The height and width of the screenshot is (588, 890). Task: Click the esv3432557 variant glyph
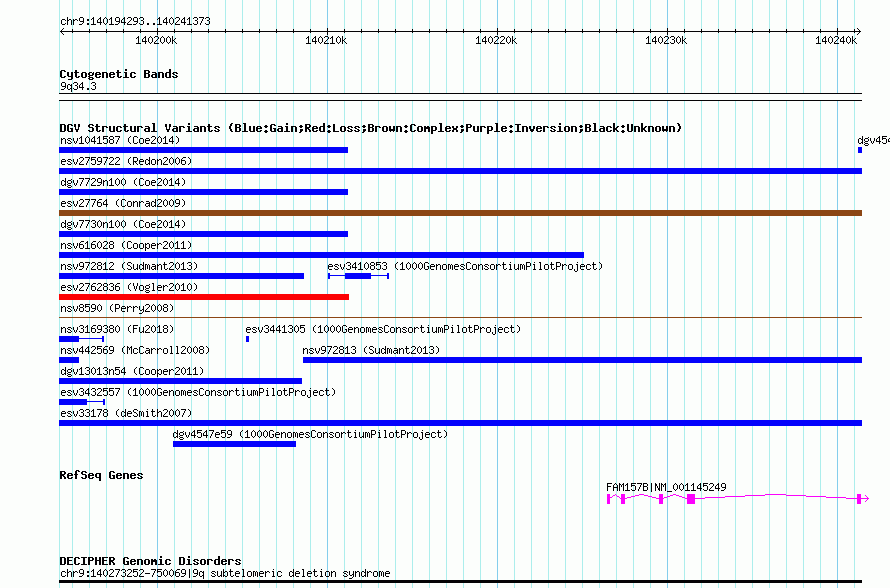(x=82, y=402)
